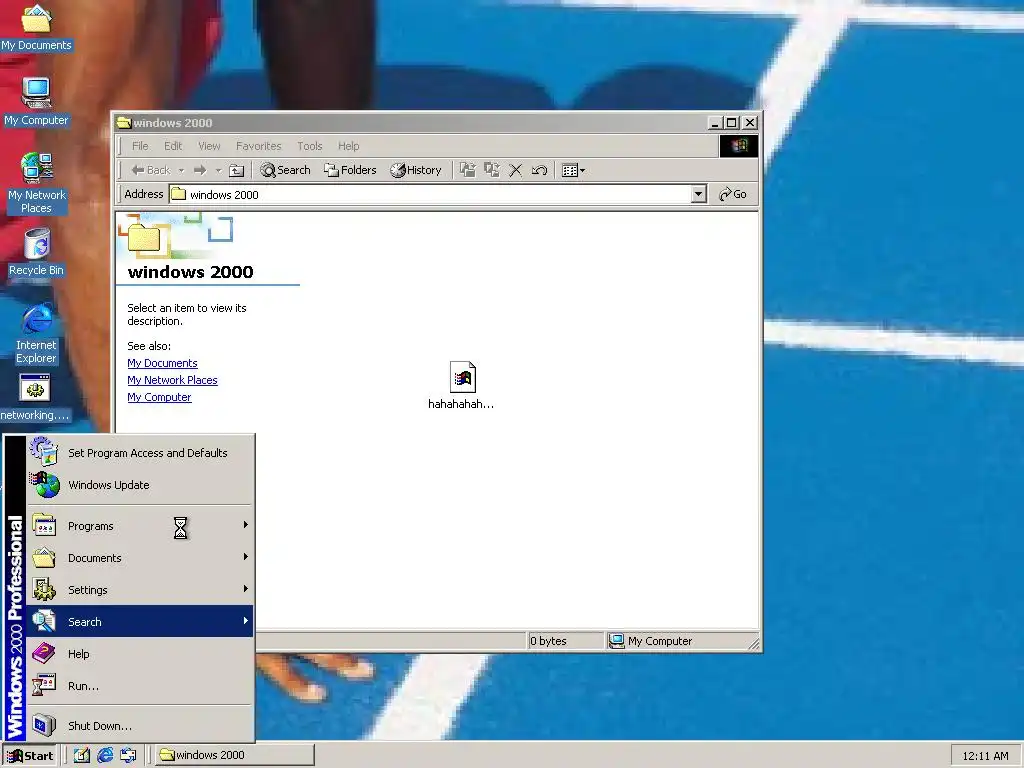Open the Search pane from toolbar
This screenshot has height=768, width=1024.
285,170
